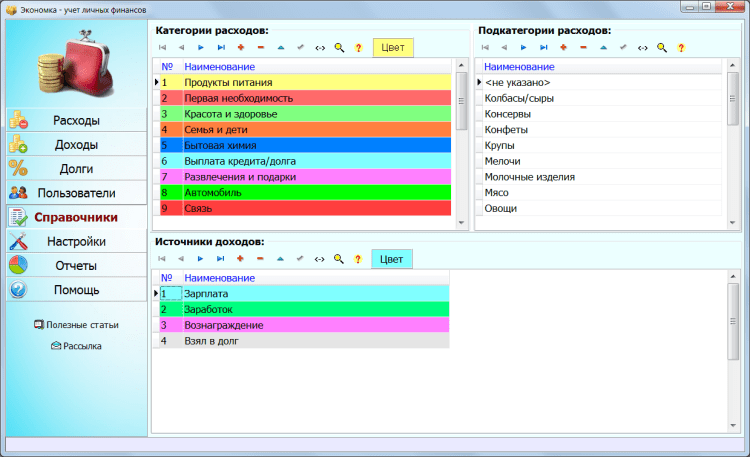
Task: Open the Долги section
Action: 77,168
